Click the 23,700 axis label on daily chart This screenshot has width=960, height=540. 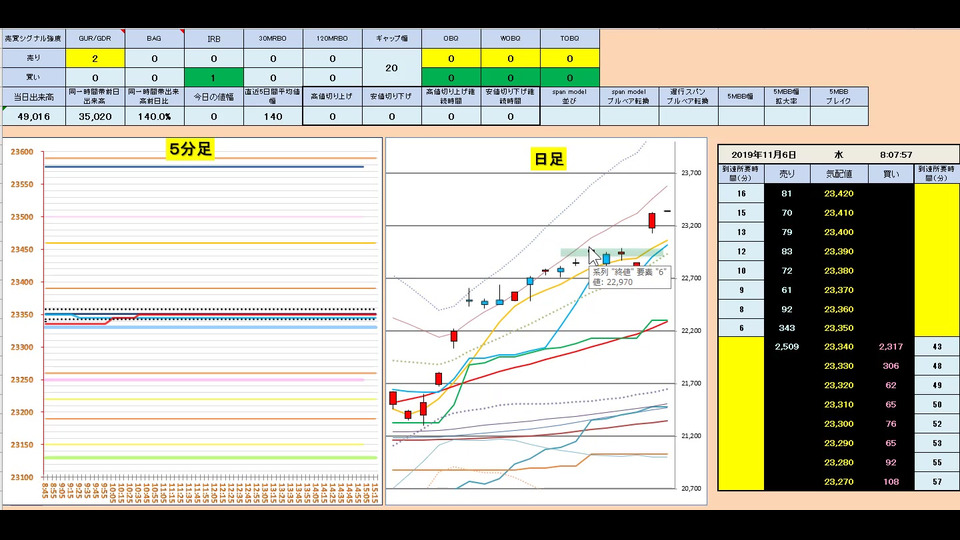point(691,173)
